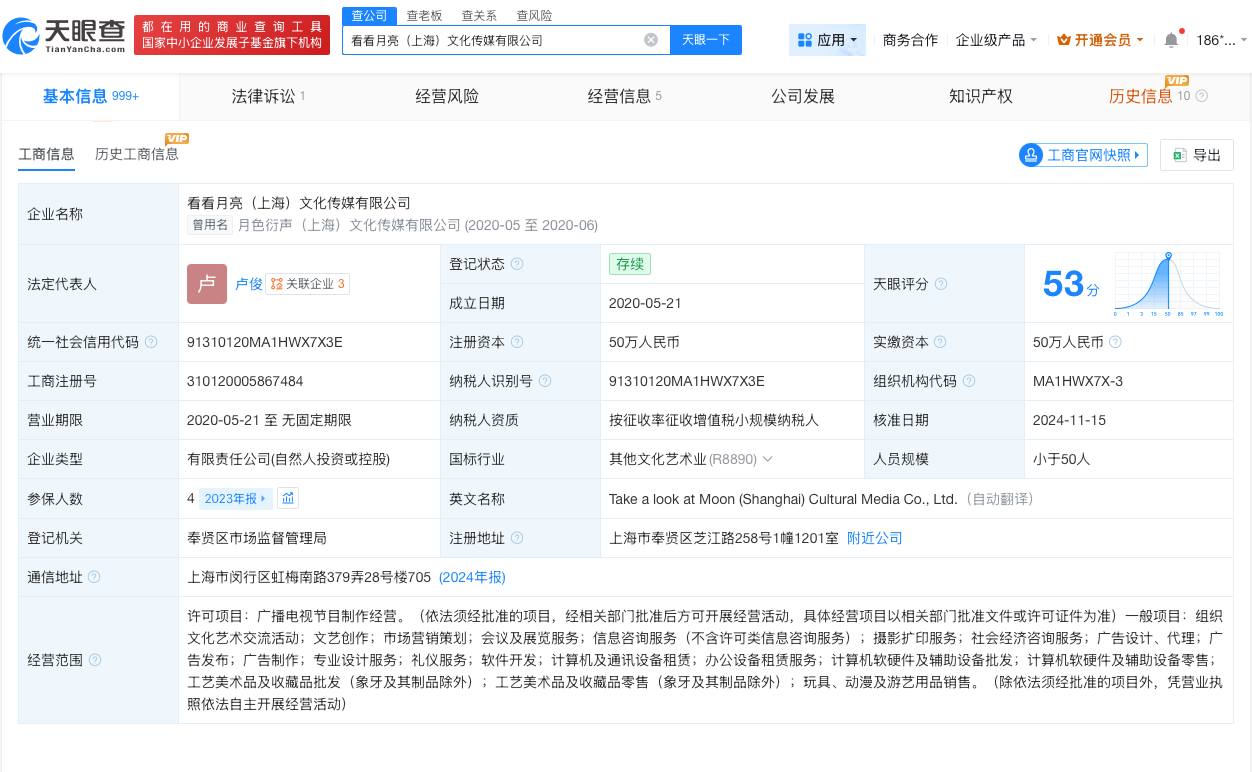Click the building icon beside 2023年报
The image size is (1252, 772).
(x=288, y=498)
